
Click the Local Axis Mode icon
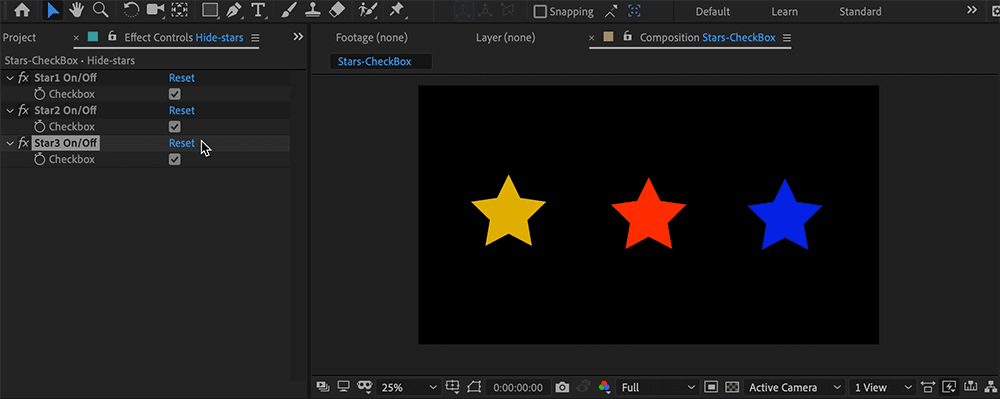[x=462, y=11]
